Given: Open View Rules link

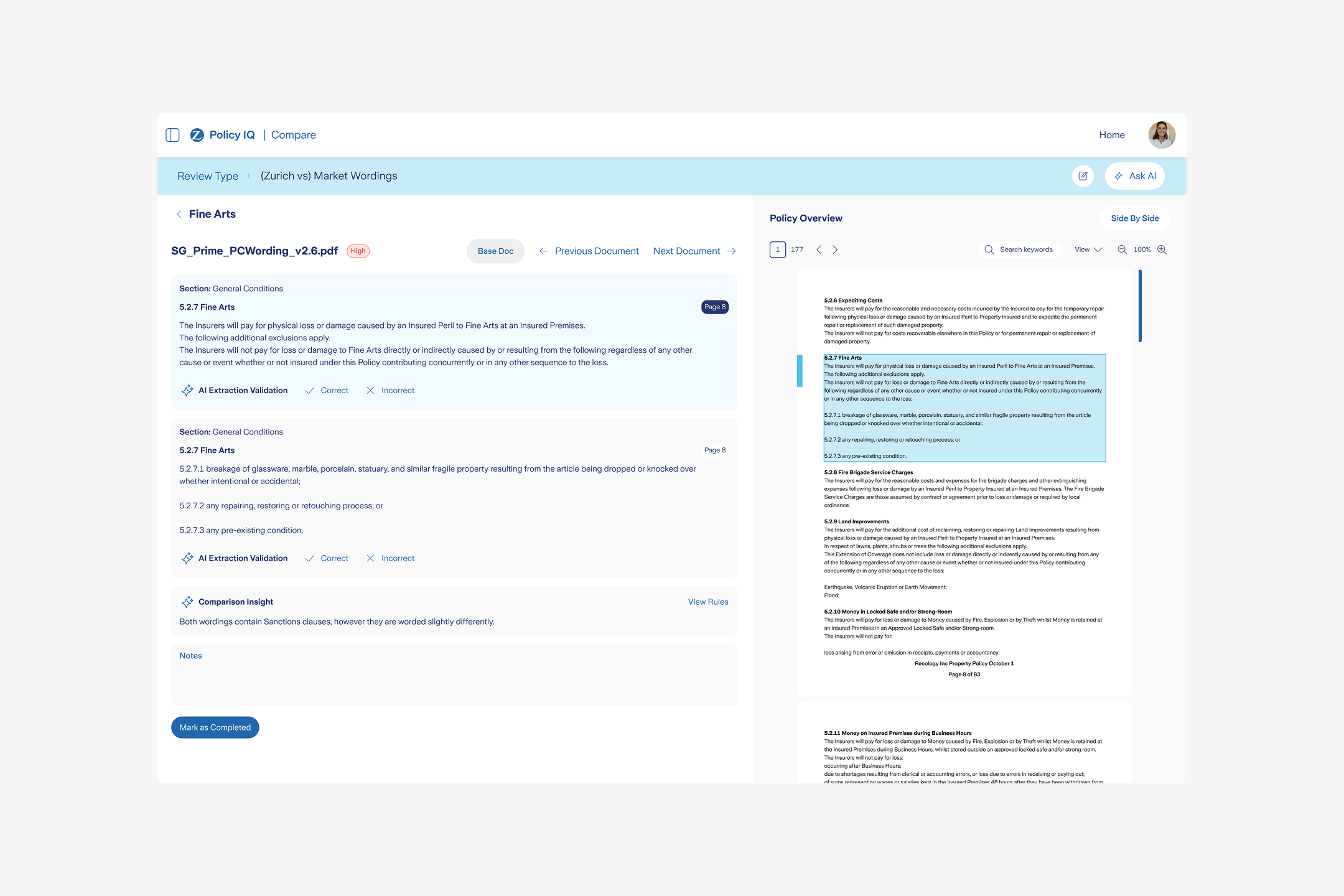Looking at the screenshot, I should (x=708, y=602).
